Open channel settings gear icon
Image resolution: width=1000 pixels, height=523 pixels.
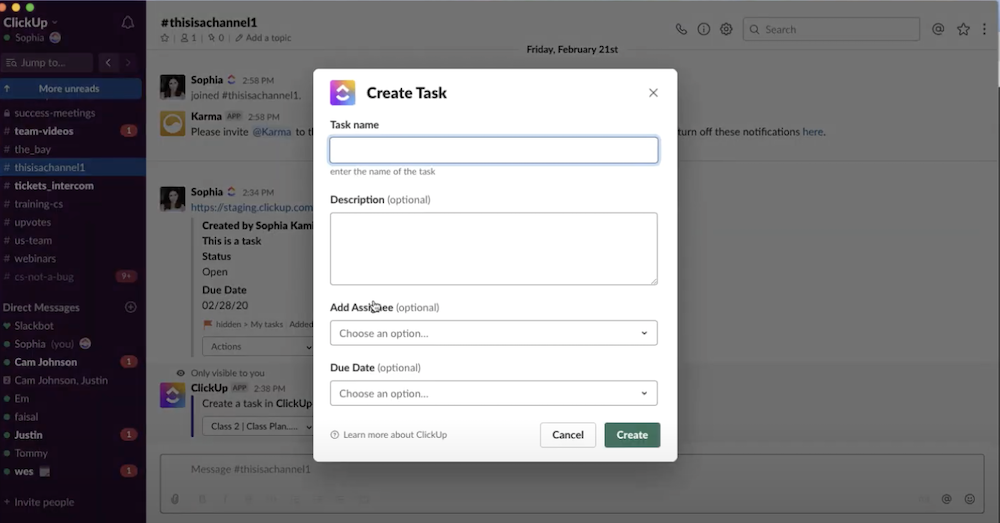click(726, 29)
